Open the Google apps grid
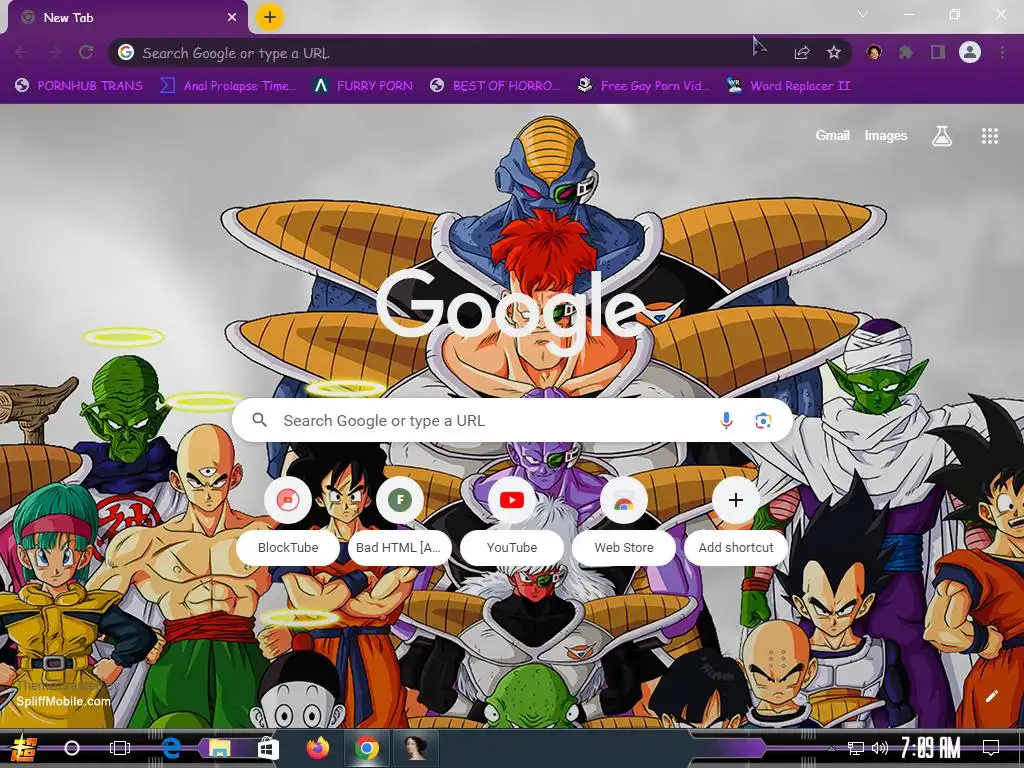Screen dimensions: 1024x768 (x=989, y=136)
